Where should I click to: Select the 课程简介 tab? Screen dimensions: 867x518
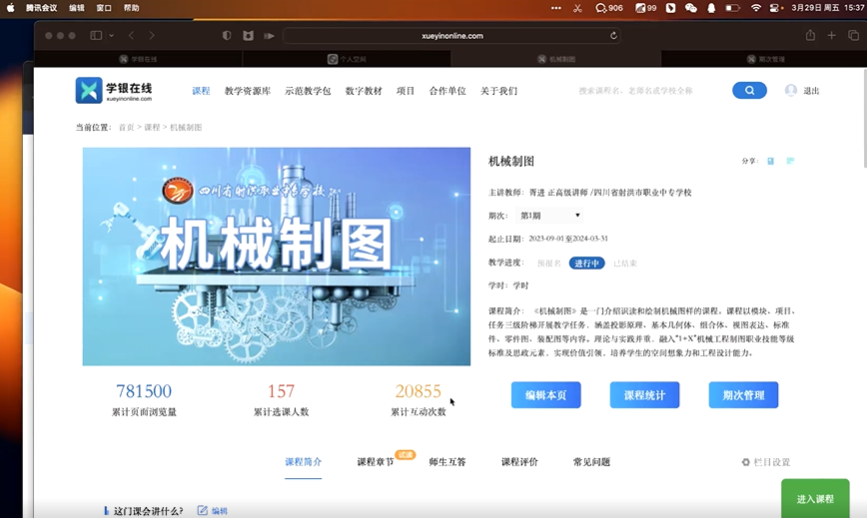pyautogui.click(x=303, y=462)
